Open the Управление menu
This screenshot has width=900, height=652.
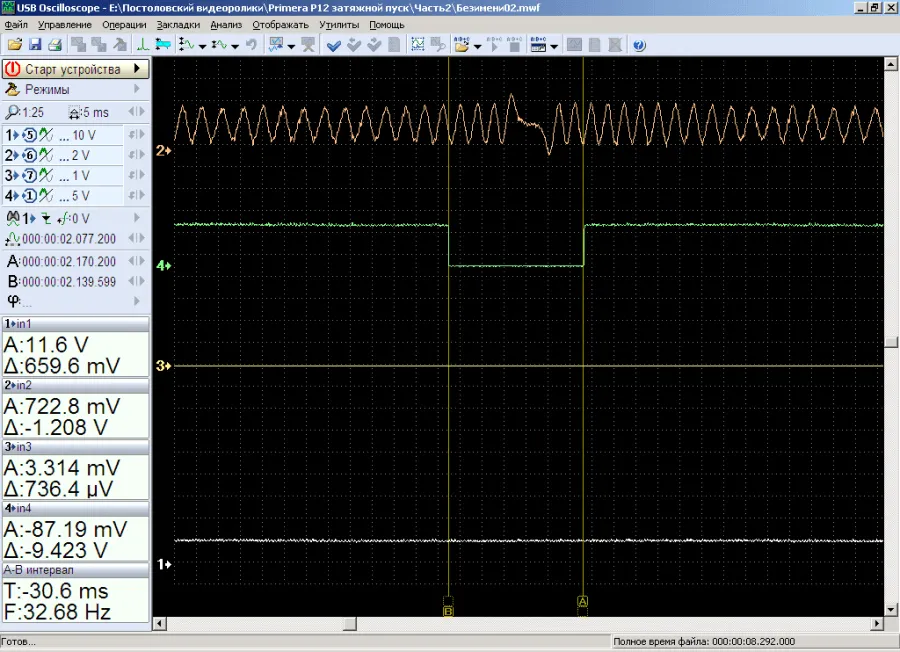[x=65, y=25]
